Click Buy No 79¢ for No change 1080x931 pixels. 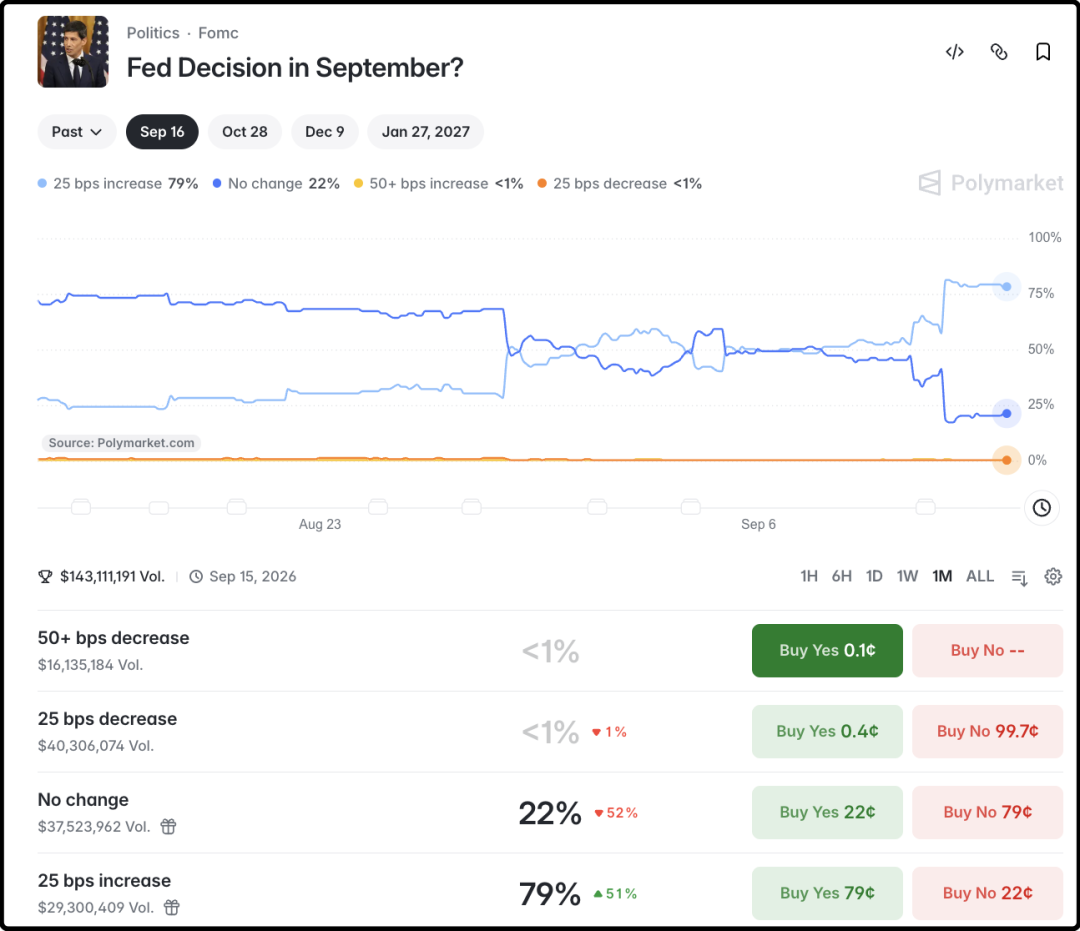click(987, 813)
